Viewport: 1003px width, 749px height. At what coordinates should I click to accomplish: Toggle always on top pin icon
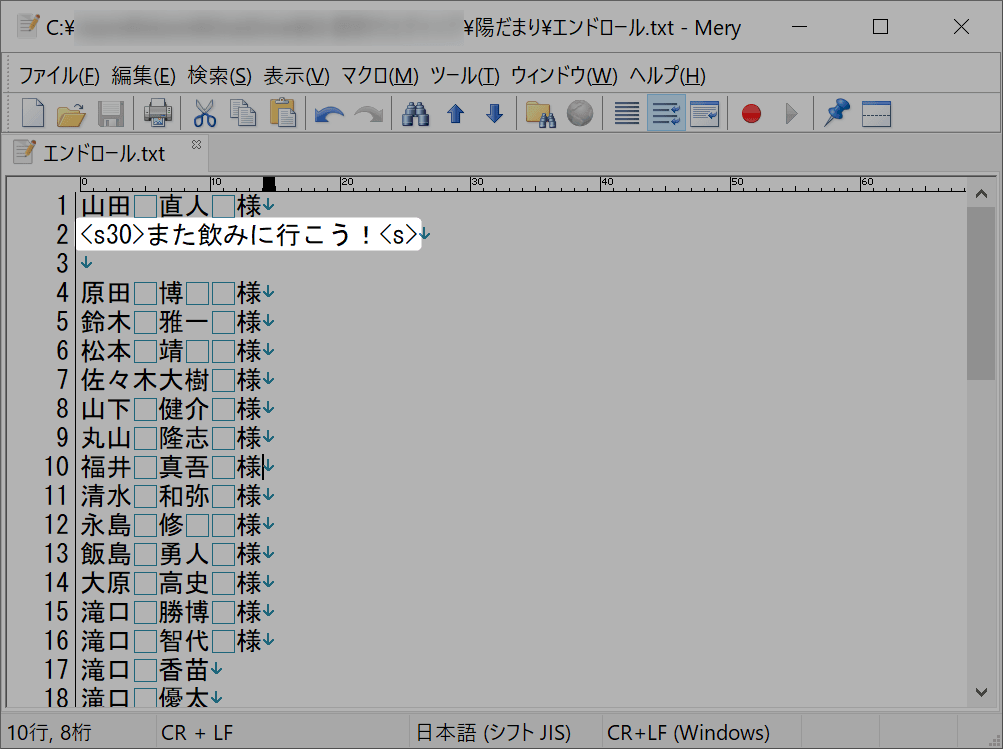click(x=836, y=114)
